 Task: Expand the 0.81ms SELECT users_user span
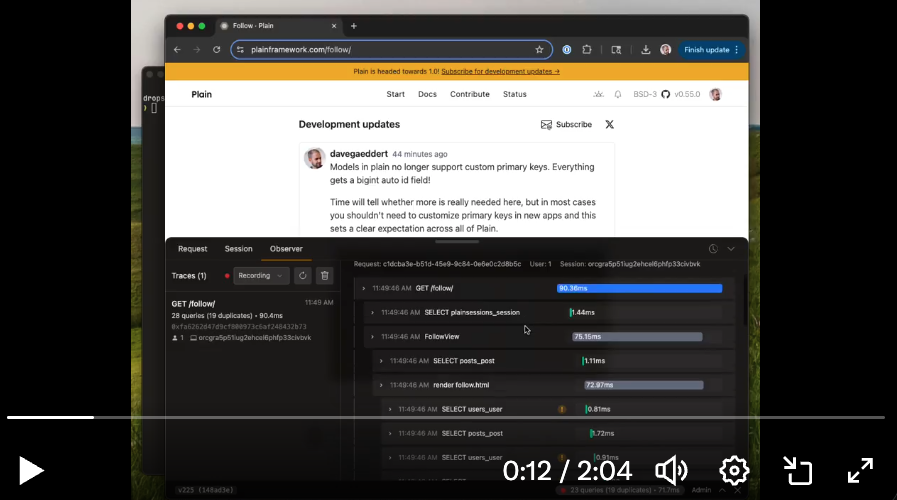[390, 410]
